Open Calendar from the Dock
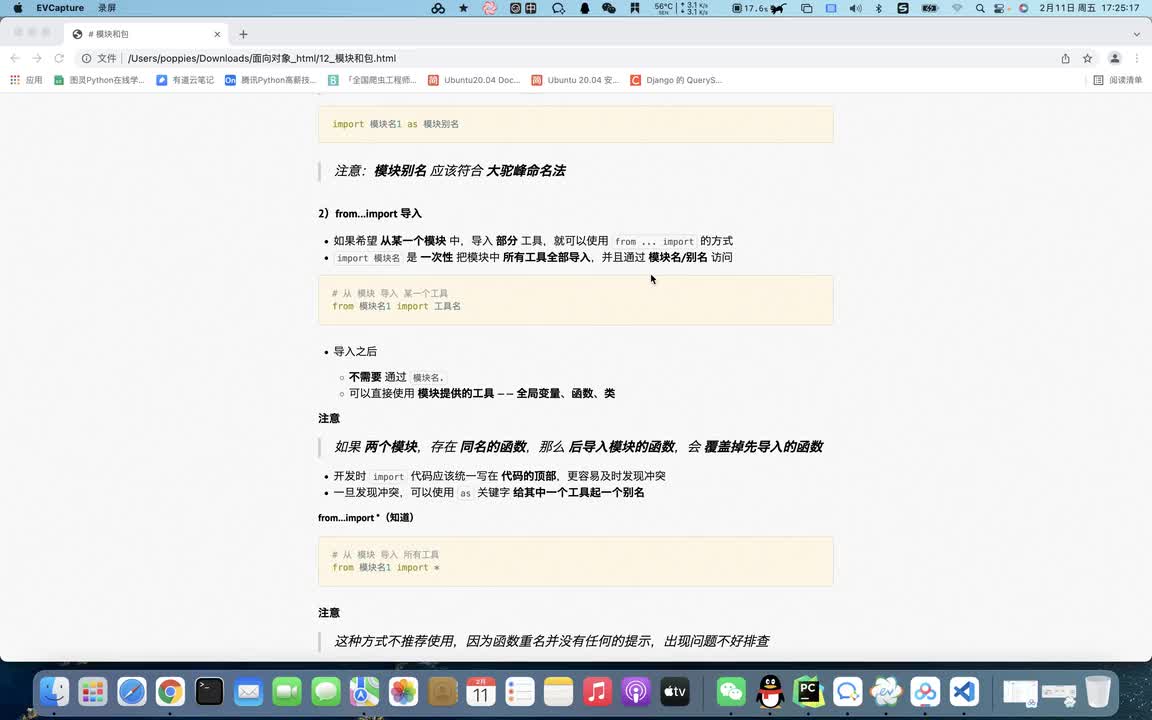Viewport: 1152px width, 720px height. pos(480,691)
